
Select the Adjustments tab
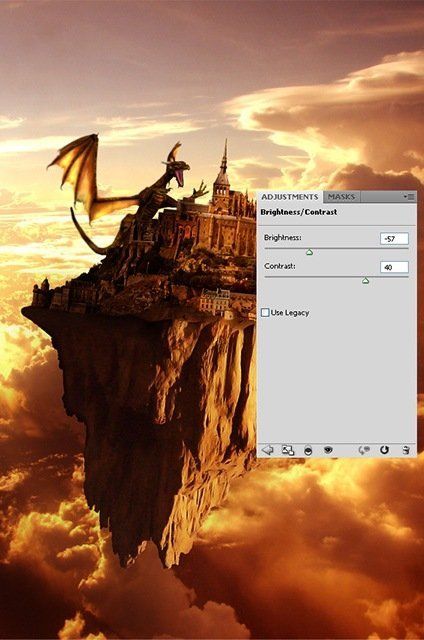coord(290,197)
